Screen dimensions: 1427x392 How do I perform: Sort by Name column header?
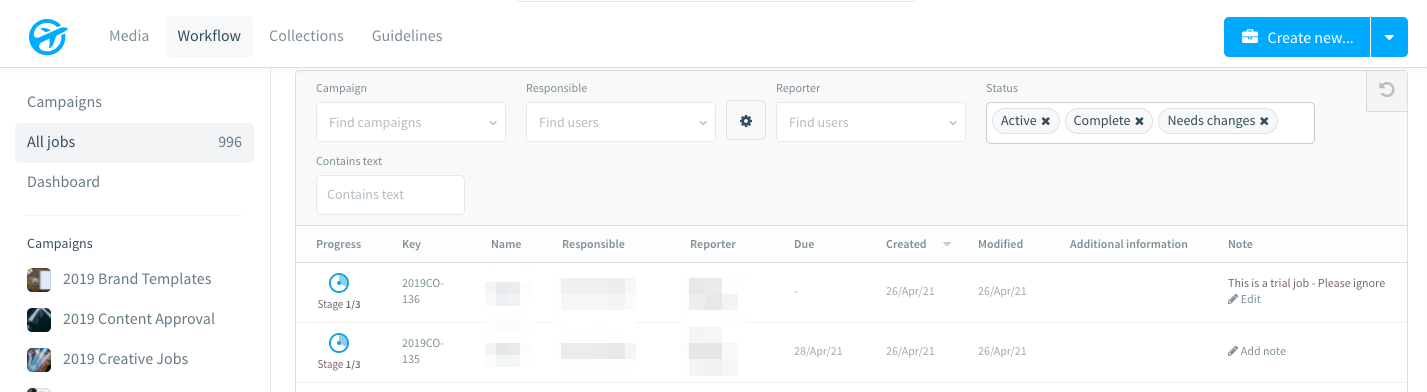pos(506,244)
